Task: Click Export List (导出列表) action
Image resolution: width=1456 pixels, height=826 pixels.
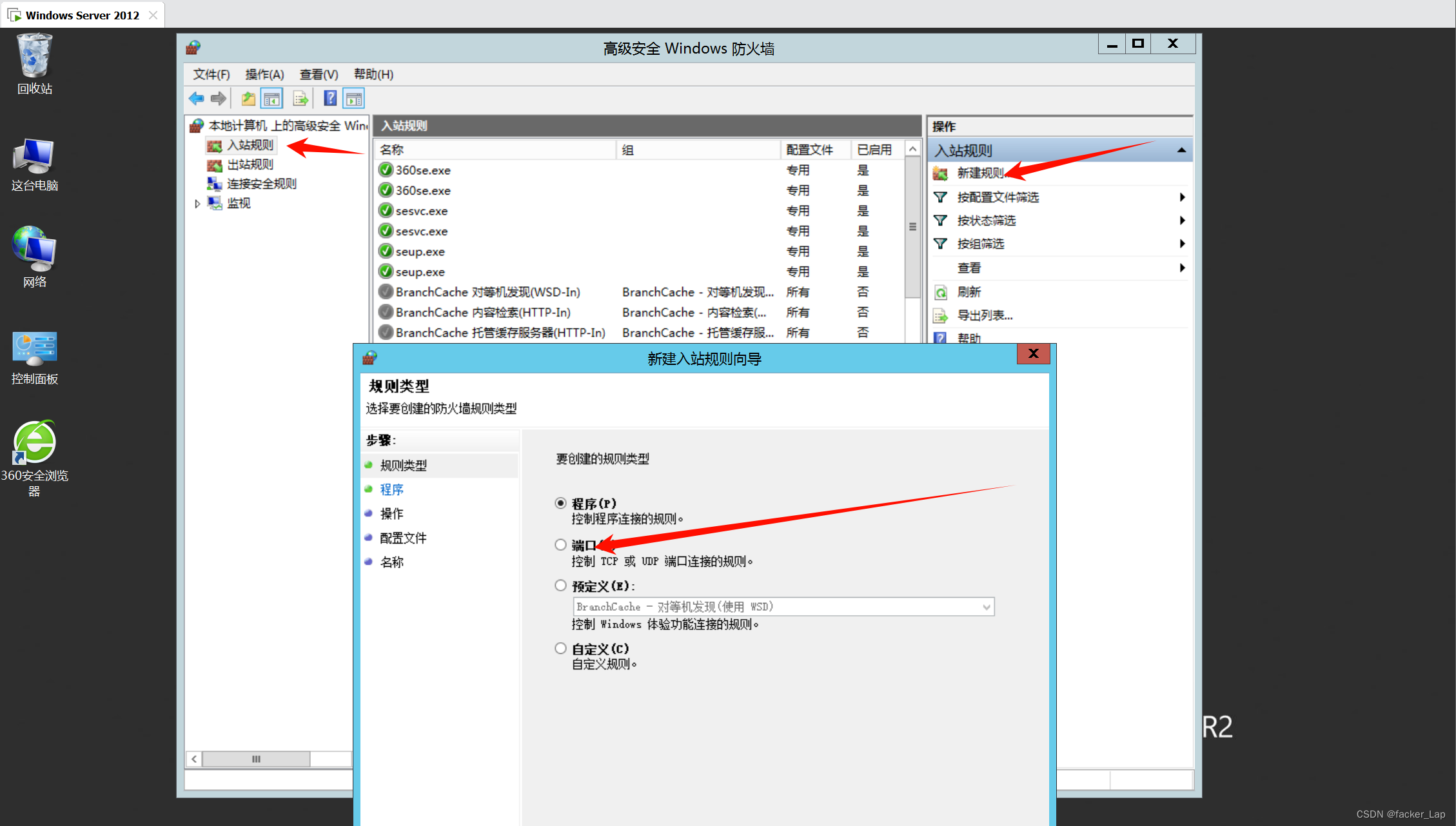Action: (x=984, y=315)
